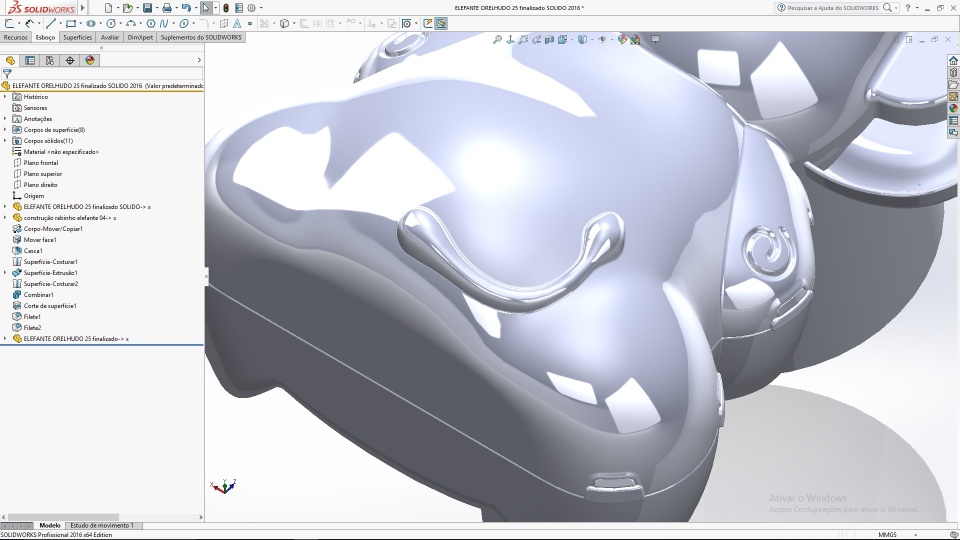
Task: Switch to the Recursos tab
Action: (15, 37)
